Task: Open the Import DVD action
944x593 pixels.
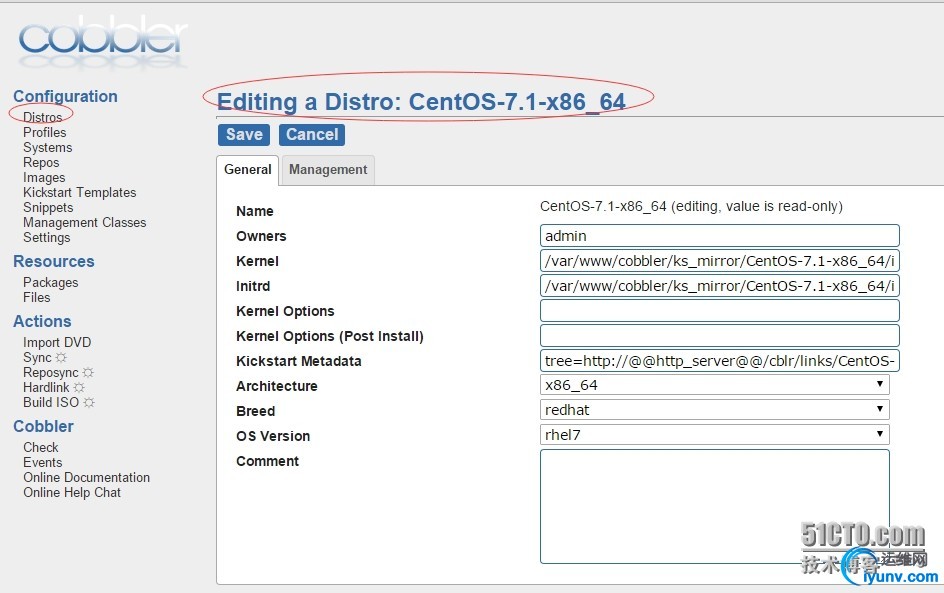Action: [x=57, y=342]
